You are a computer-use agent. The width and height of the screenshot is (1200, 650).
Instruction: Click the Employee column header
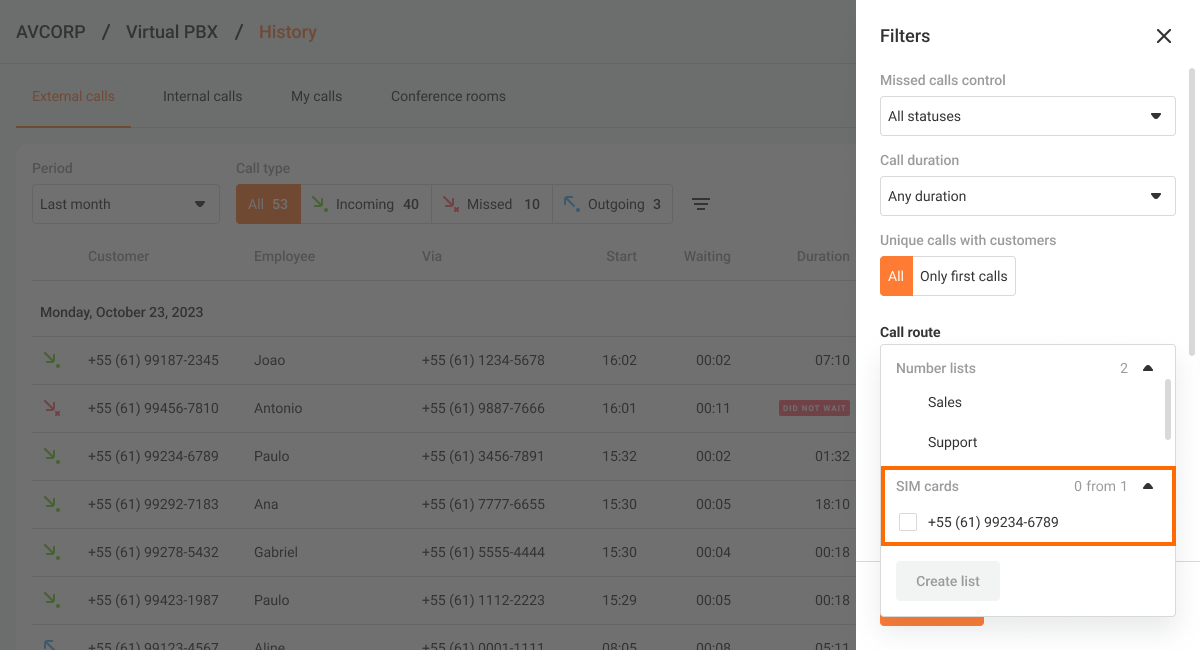(x=284, y=256)
